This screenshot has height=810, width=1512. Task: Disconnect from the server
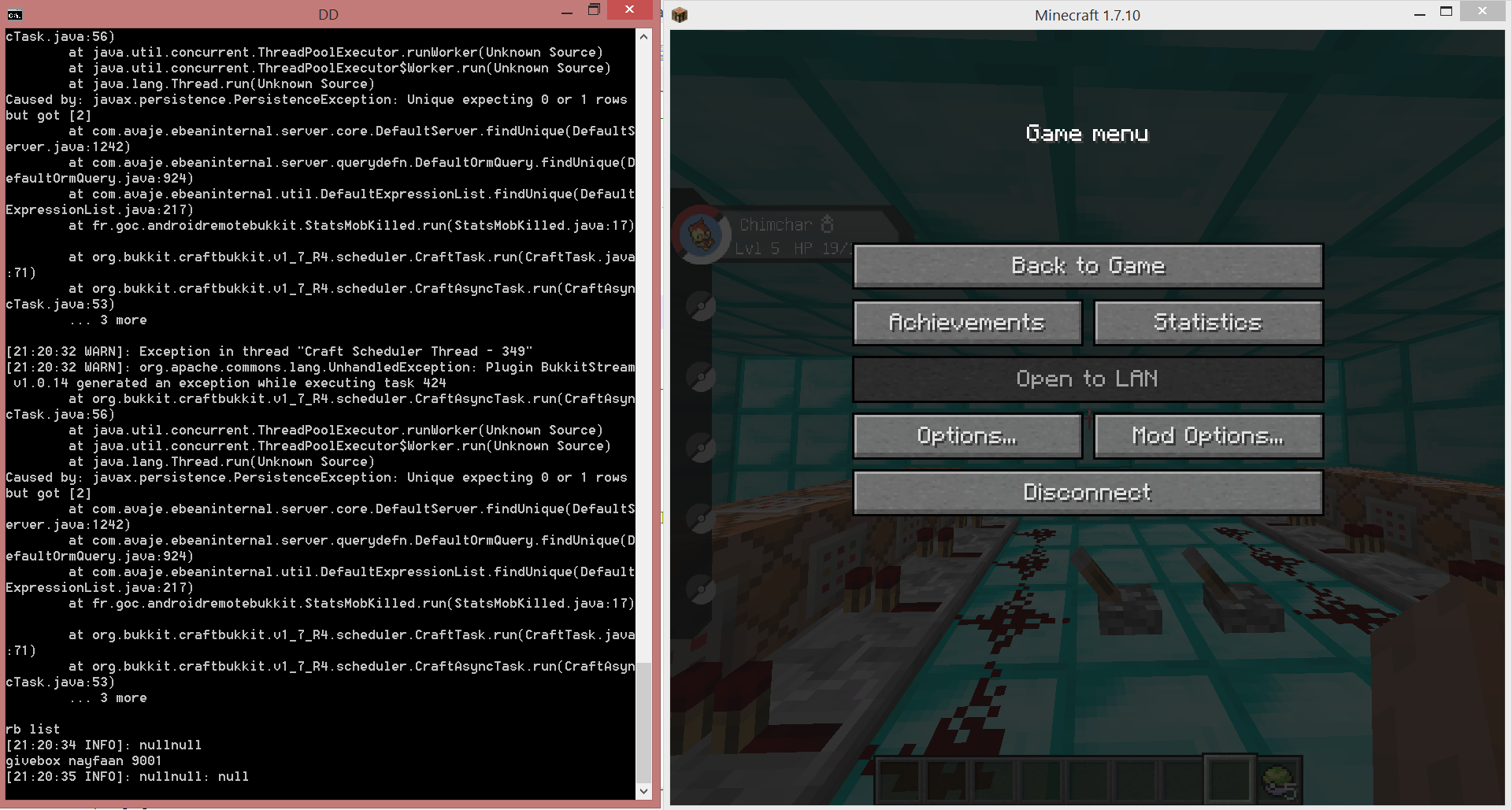(x=1088, y=492)
